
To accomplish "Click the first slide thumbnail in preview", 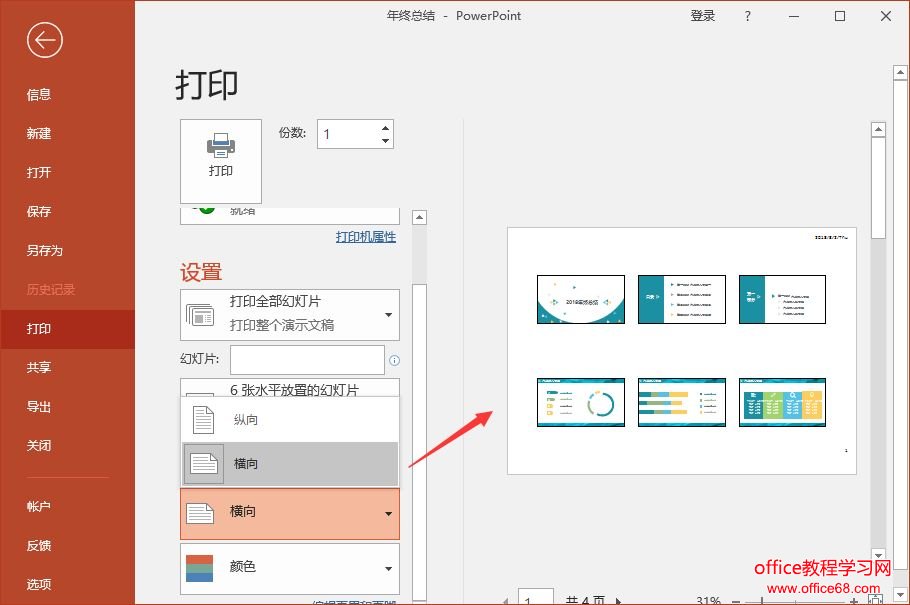I will (581, 300).
